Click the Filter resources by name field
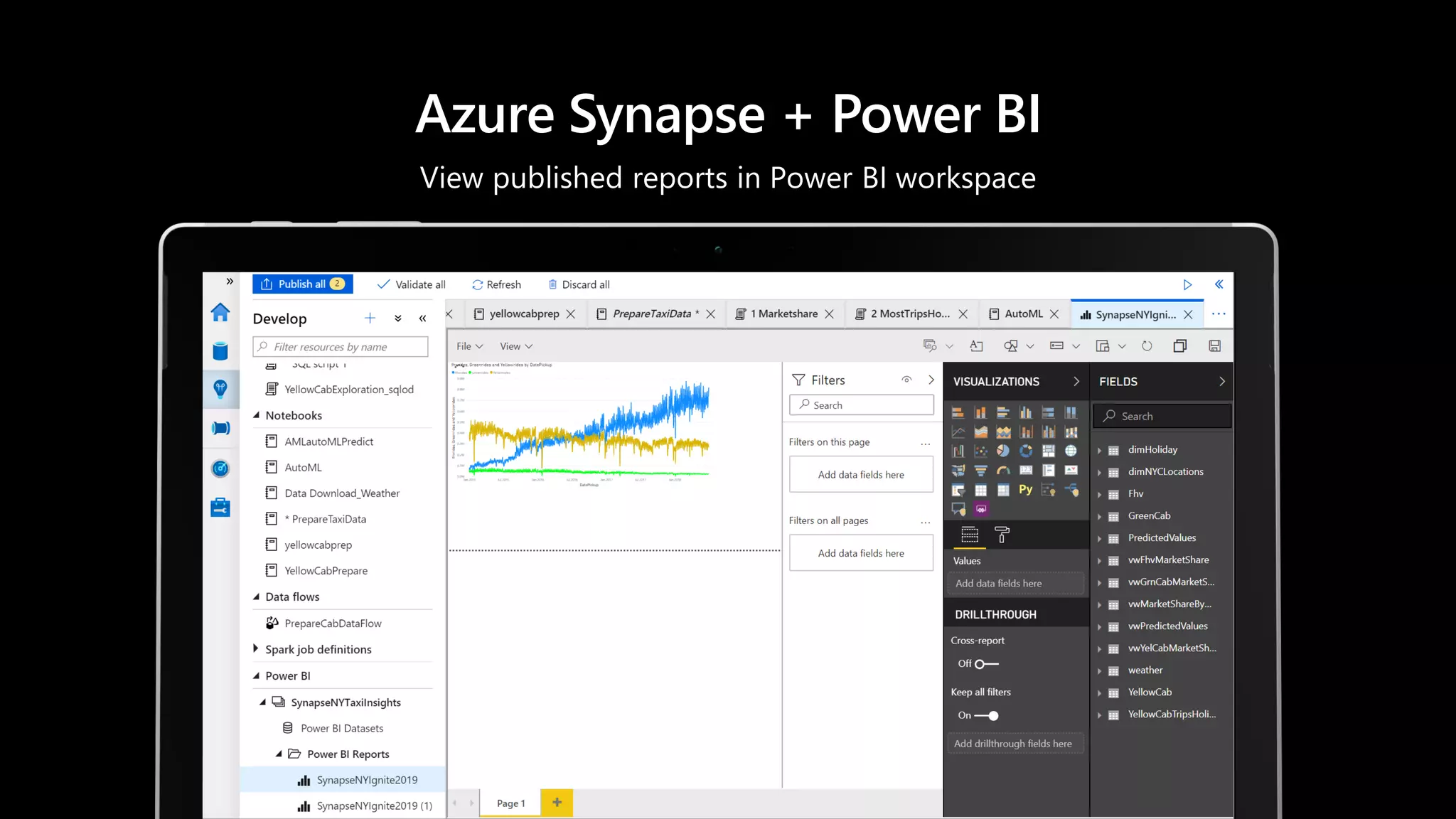The image size is (1456, 819). [x=341, y=346]
